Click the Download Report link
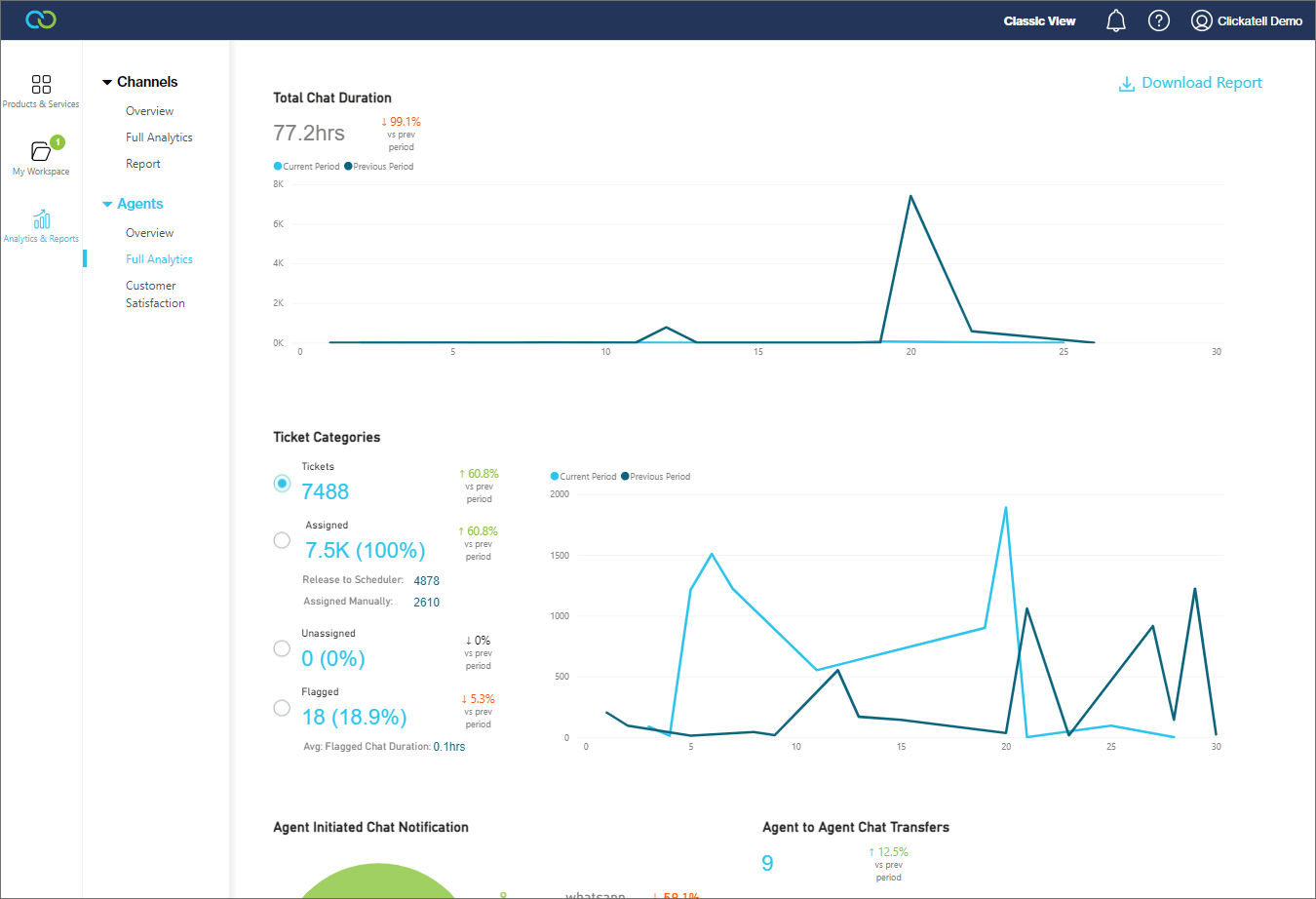This screenshot has width=1316, height=899. (x=1201, y=83)
